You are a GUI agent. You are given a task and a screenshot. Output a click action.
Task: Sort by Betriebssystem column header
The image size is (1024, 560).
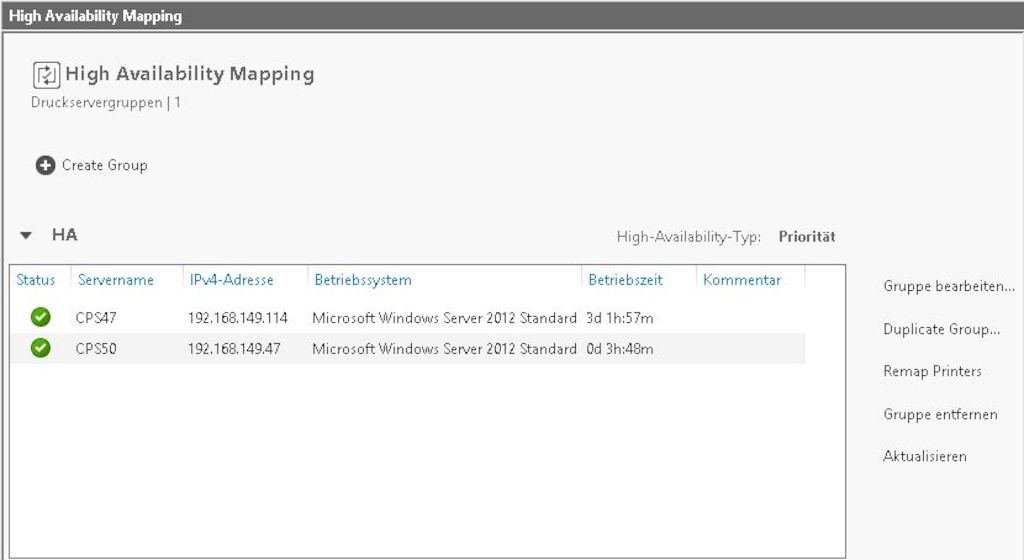(x=363, y=280)
